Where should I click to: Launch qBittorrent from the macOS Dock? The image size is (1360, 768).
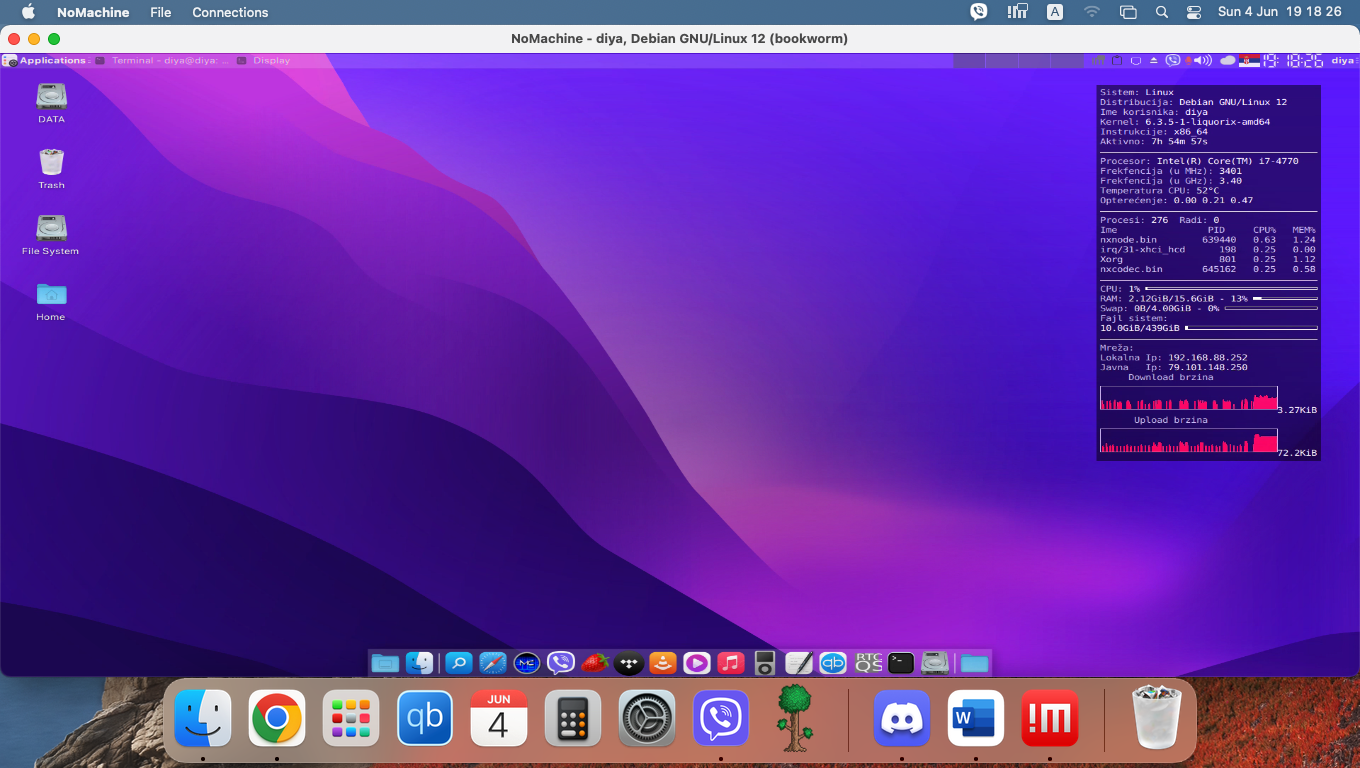(x=425, y=718)
